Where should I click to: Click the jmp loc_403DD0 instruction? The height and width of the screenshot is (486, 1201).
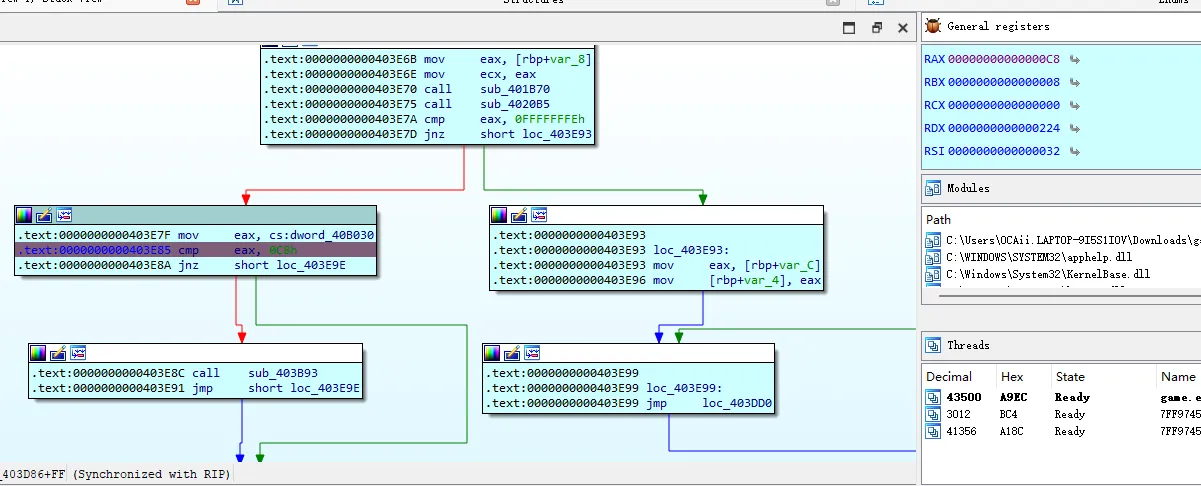(709, 403)
